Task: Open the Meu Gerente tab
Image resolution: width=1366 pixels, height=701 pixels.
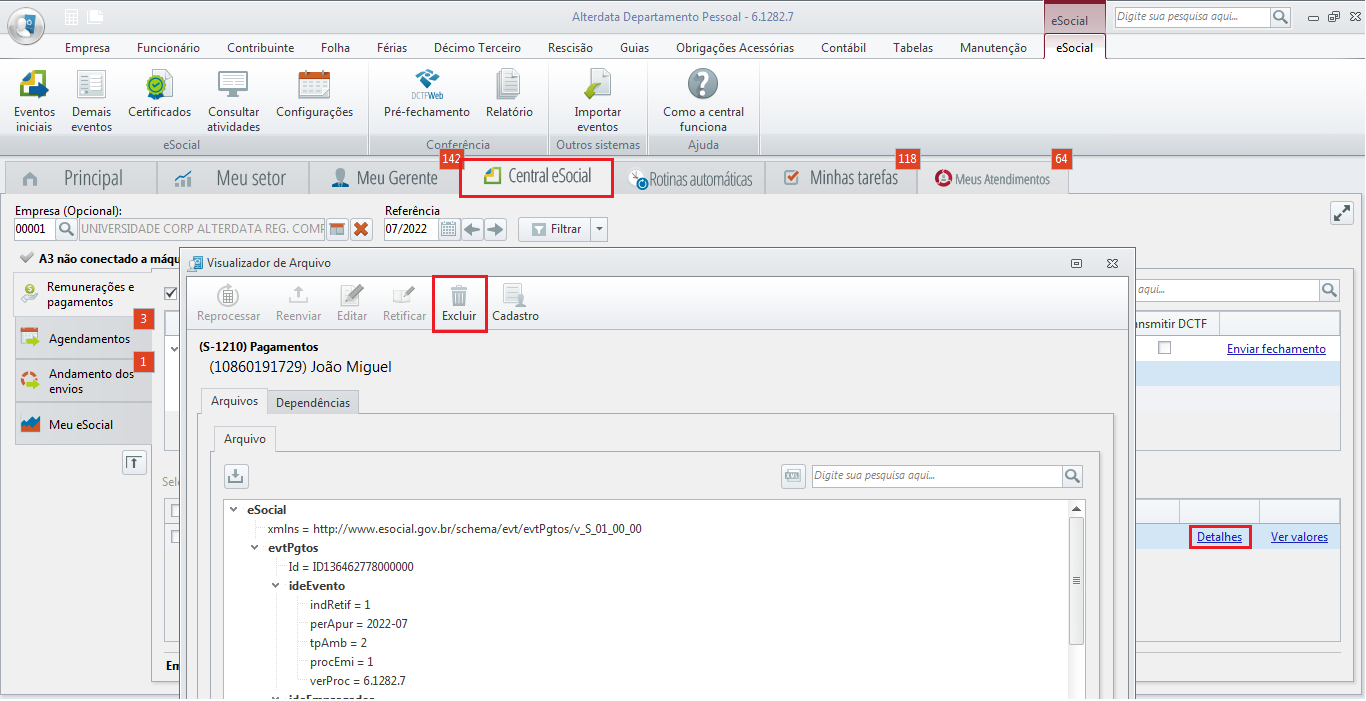Action: point(384,178)
